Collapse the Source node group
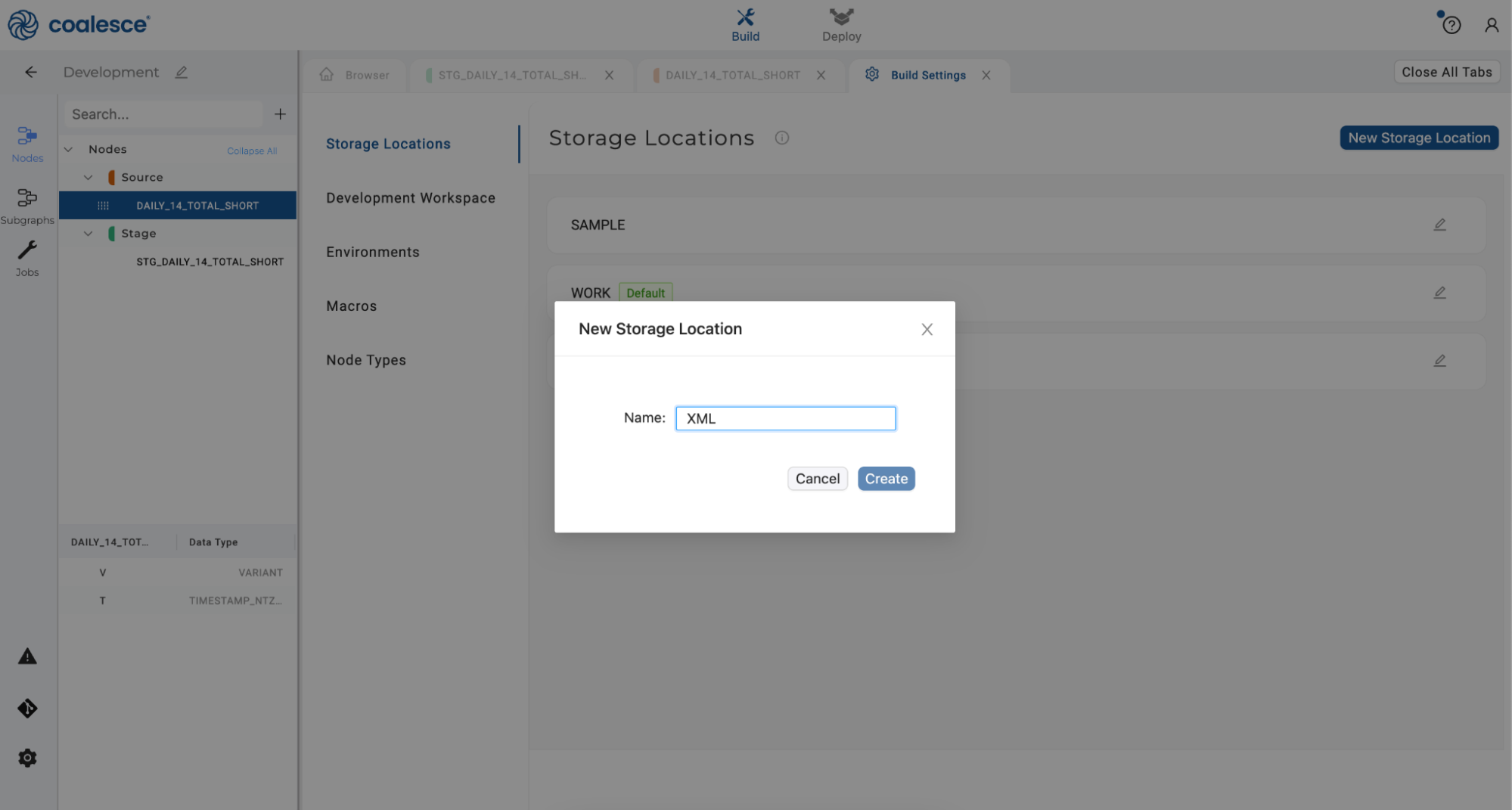Image resolution: width=1512 pixels, height=810 pixels. 88,177
